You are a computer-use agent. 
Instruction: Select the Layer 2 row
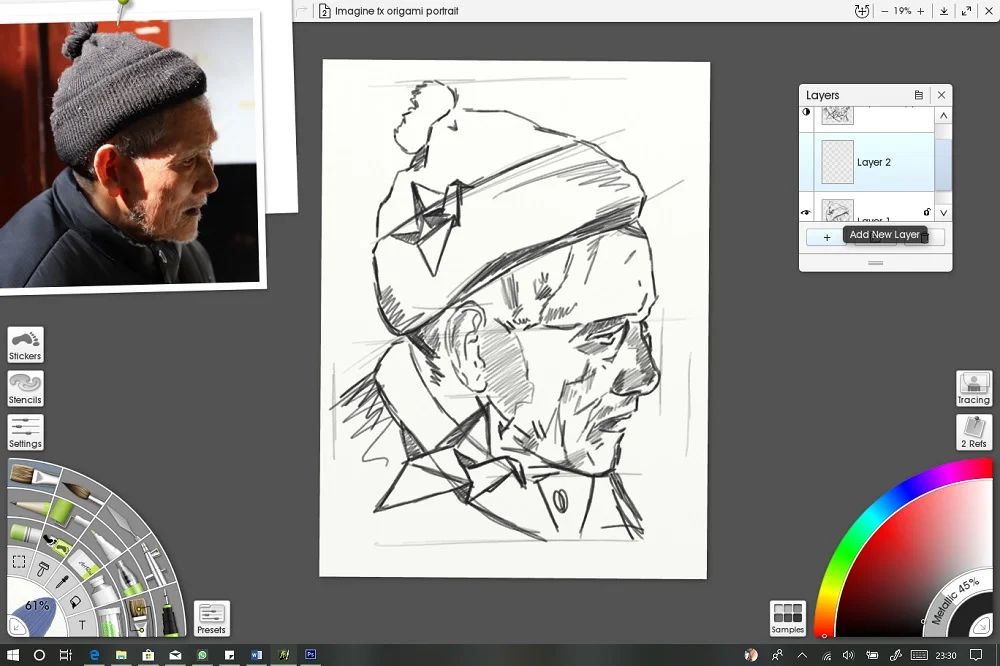867,162
